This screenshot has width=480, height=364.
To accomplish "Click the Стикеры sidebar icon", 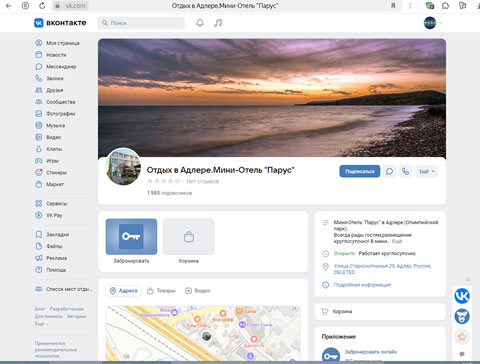I will click(x=39, y=172).
